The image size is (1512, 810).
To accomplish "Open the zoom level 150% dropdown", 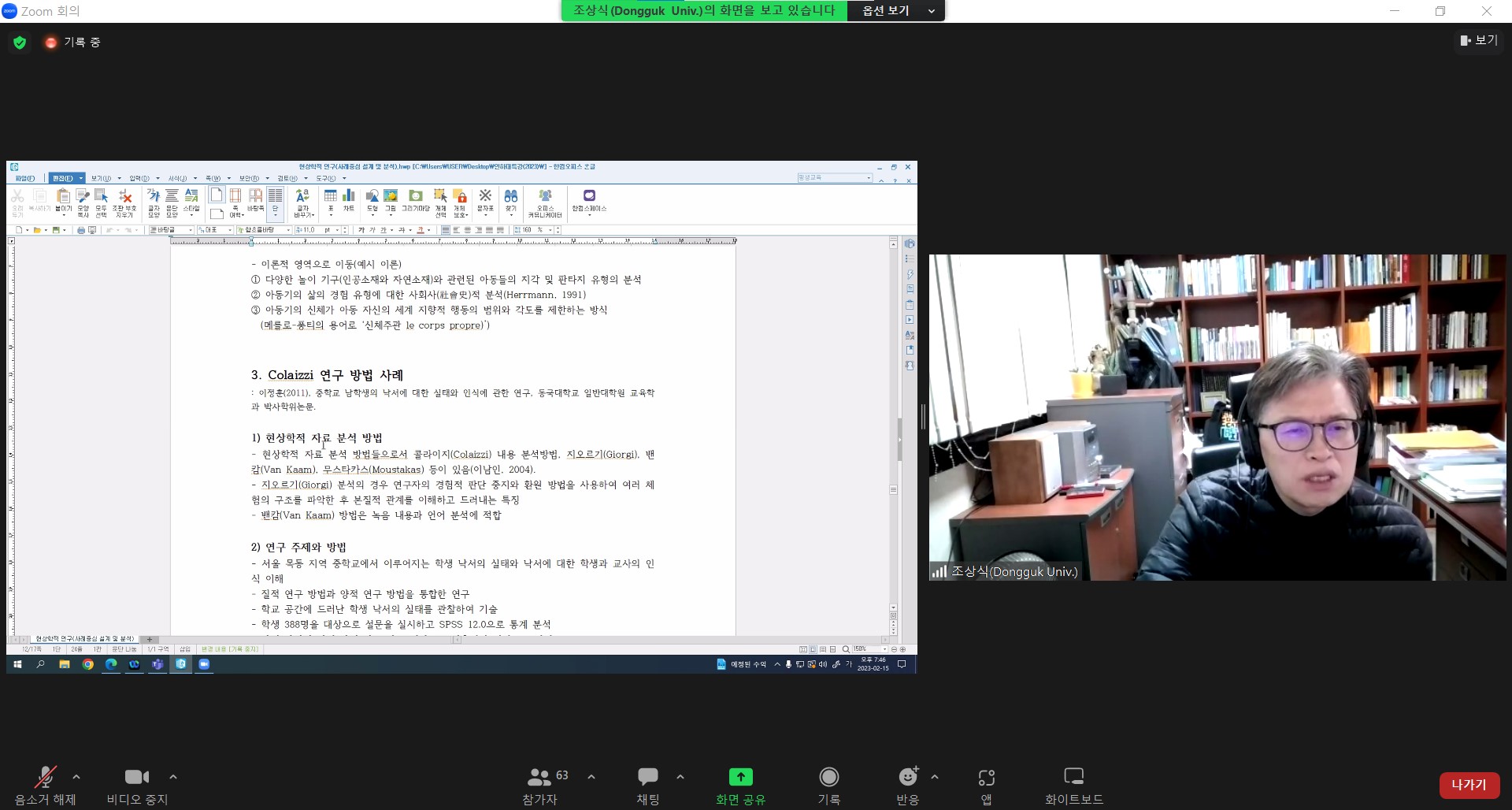I will coord(869,649).
